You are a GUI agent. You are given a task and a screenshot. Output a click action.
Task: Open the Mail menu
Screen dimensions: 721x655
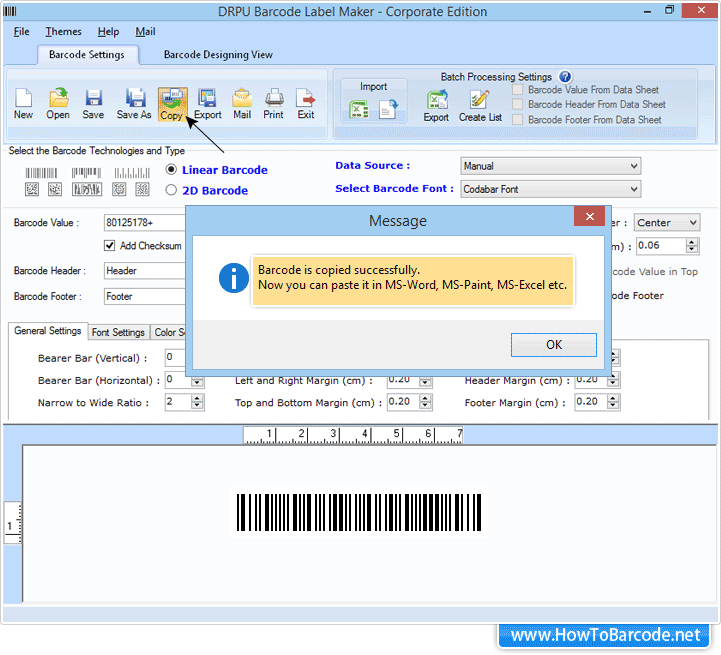point(145,32)
